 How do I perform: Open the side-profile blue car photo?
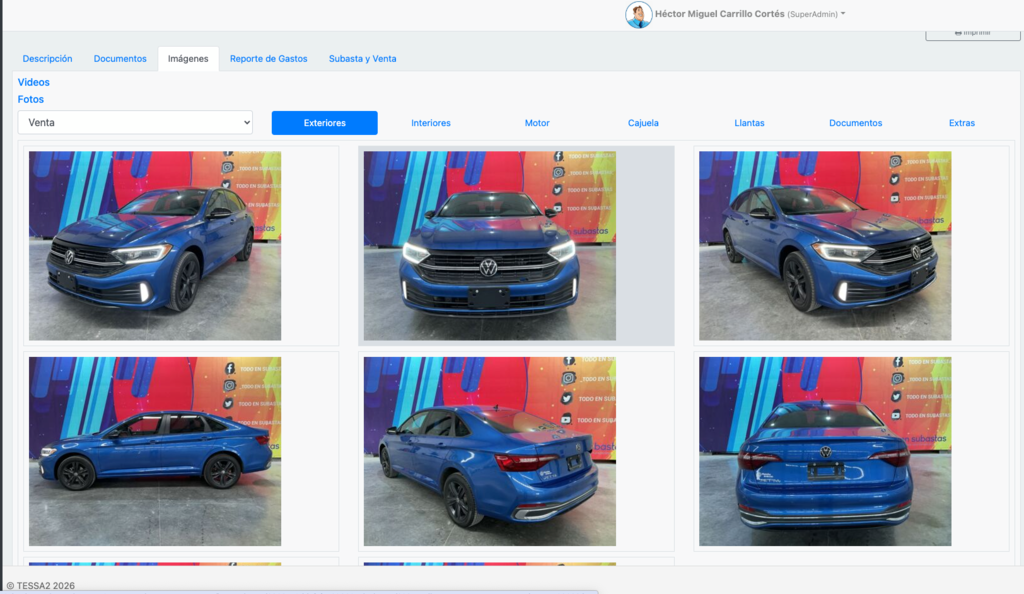click(155, 451)
